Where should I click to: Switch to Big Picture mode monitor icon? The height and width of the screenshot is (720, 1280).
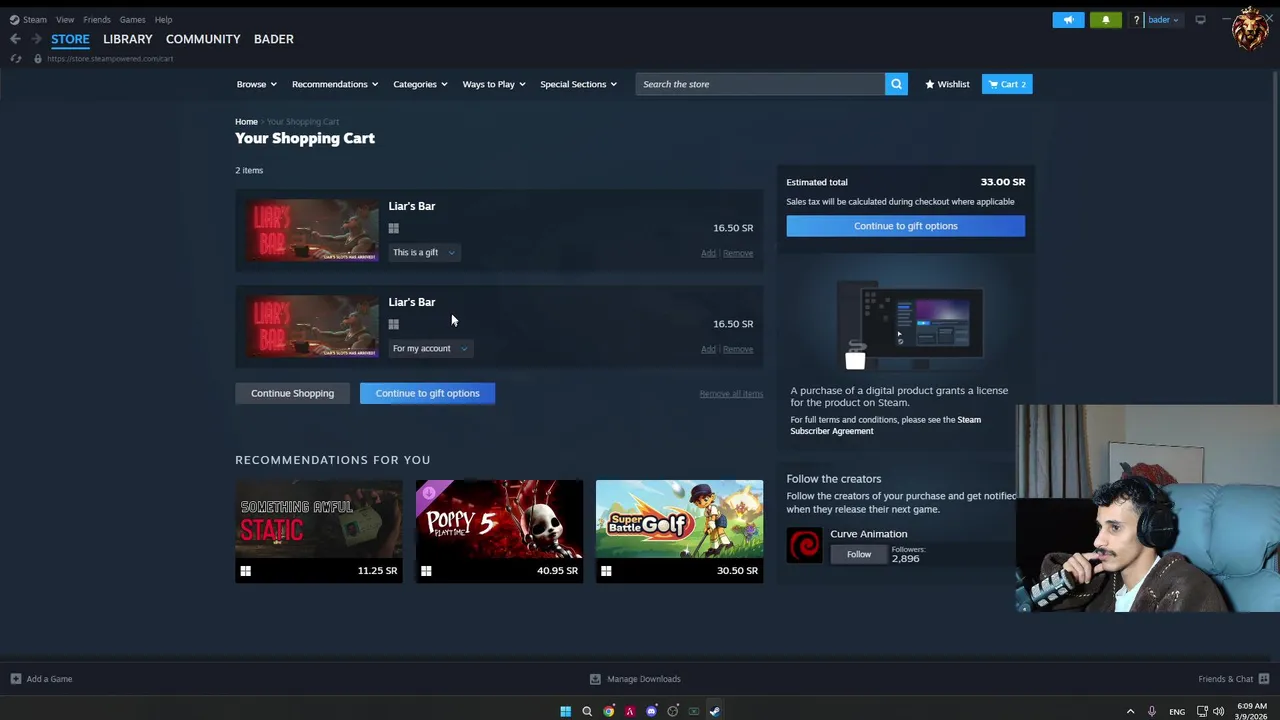tap(1200, 20)
